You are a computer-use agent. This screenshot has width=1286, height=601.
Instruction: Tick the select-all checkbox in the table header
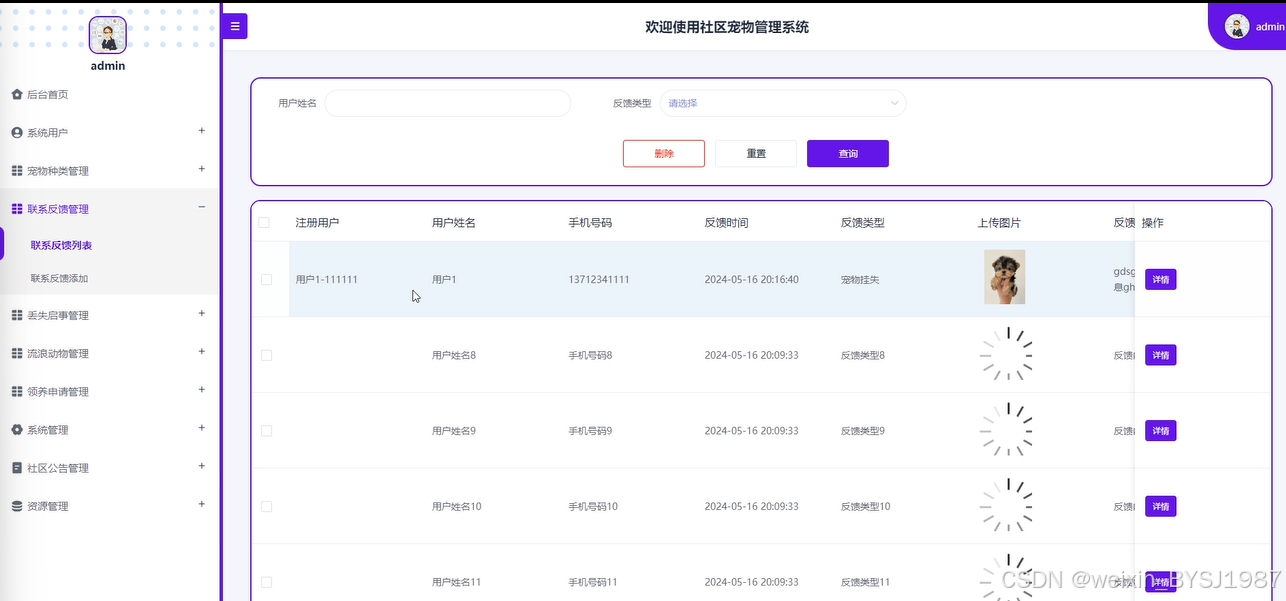click(x=264, y=222)
